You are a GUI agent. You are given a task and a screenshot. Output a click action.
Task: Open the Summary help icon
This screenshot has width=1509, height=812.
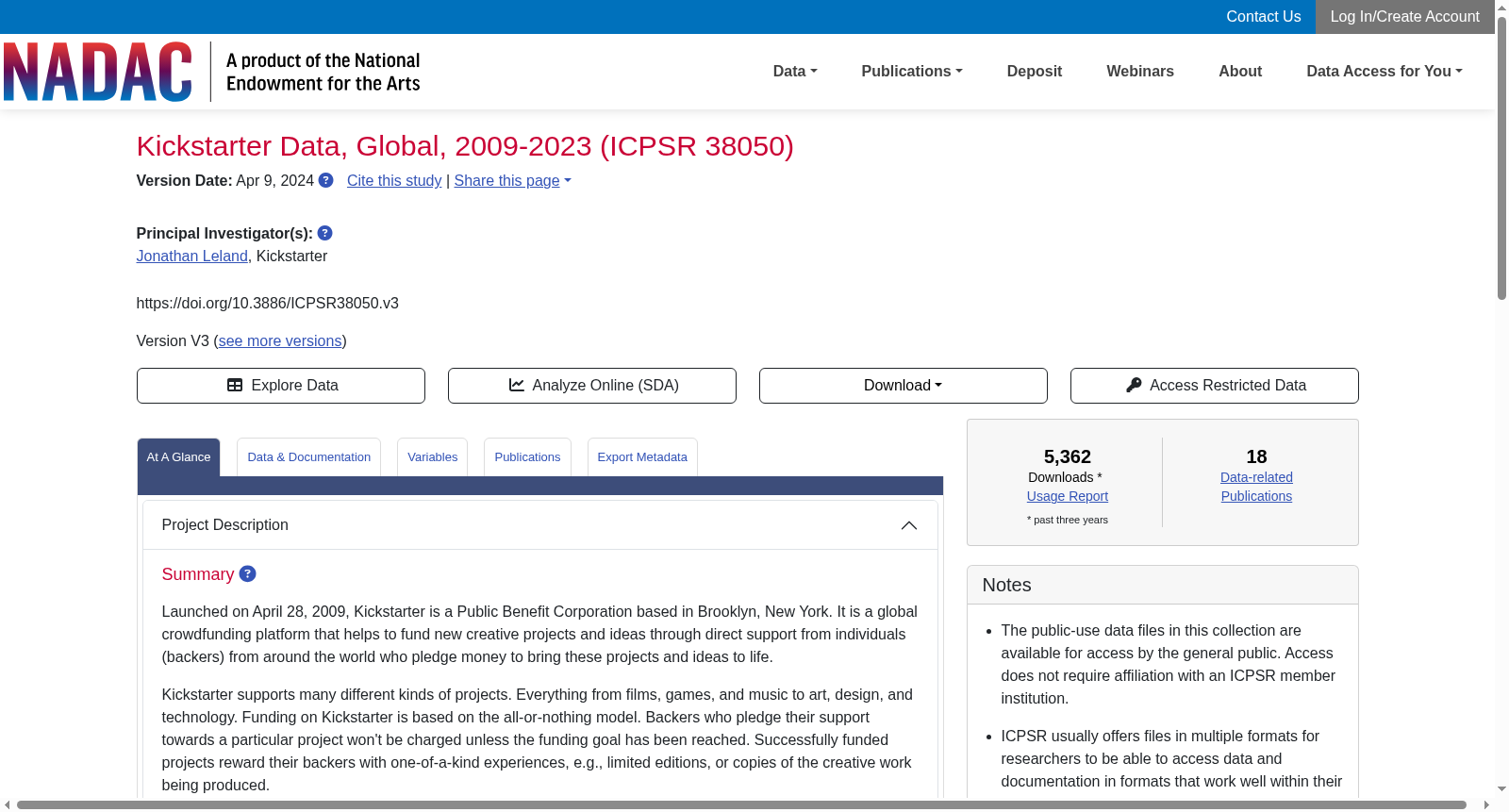(x=247, y=573)
